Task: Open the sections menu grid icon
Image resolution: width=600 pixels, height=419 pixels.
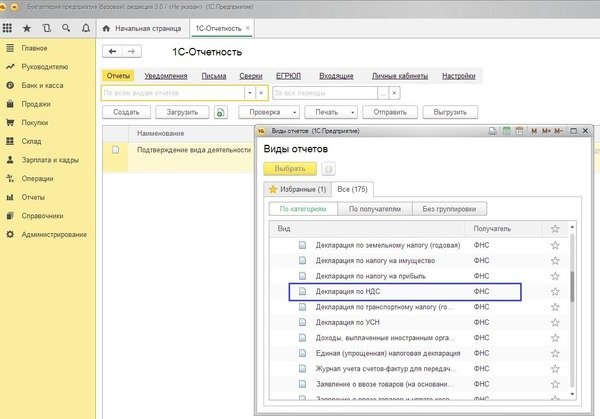Action: 7,28
